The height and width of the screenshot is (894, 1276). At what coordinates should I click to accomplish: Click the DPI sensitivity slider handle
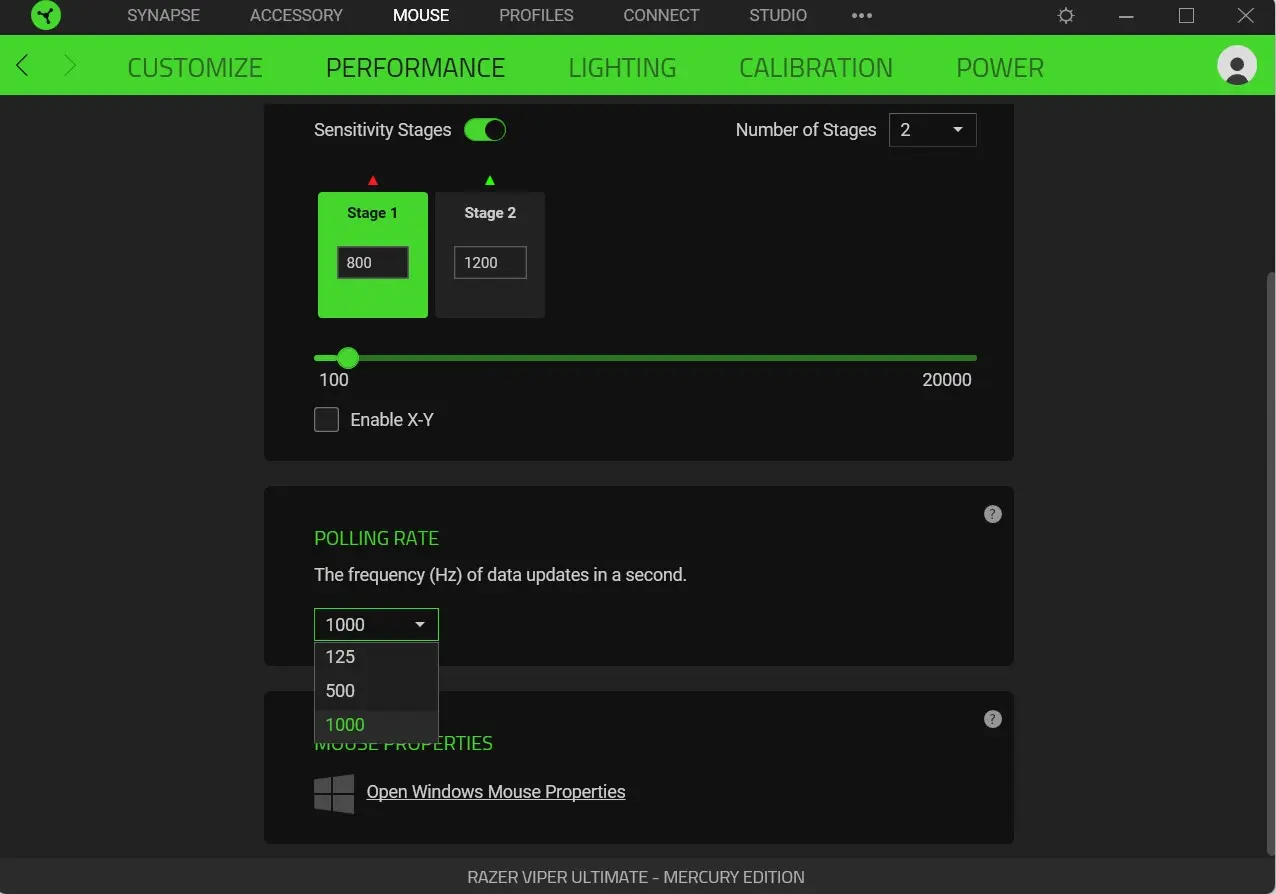[x=347, y=358]
